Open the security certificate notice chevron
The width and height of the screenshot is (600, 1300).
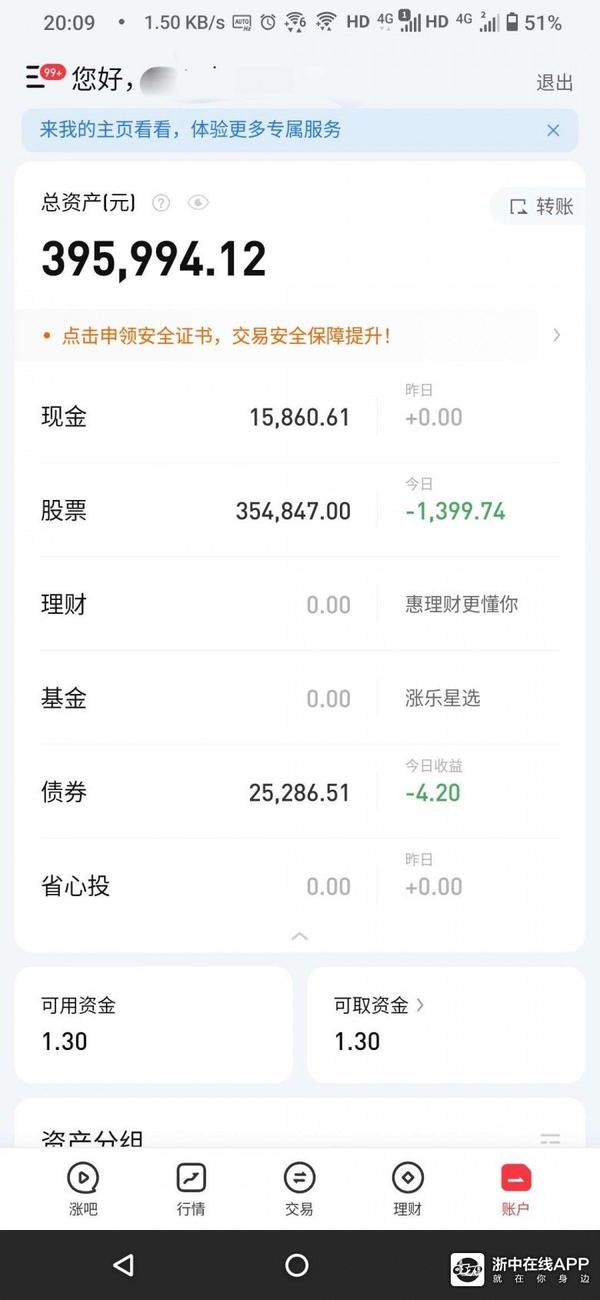coord(557,335)
